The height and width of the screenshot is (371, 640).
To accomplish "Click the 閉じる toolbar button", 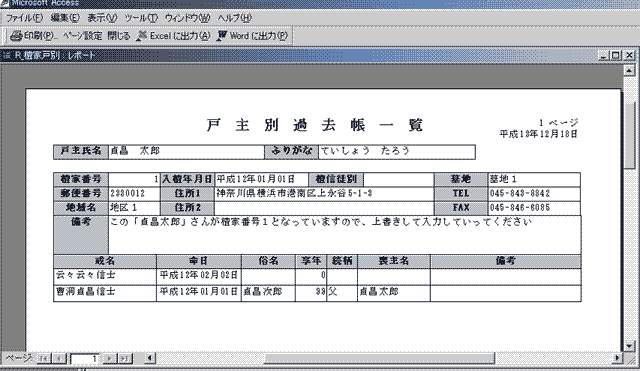I will [119, 36].
